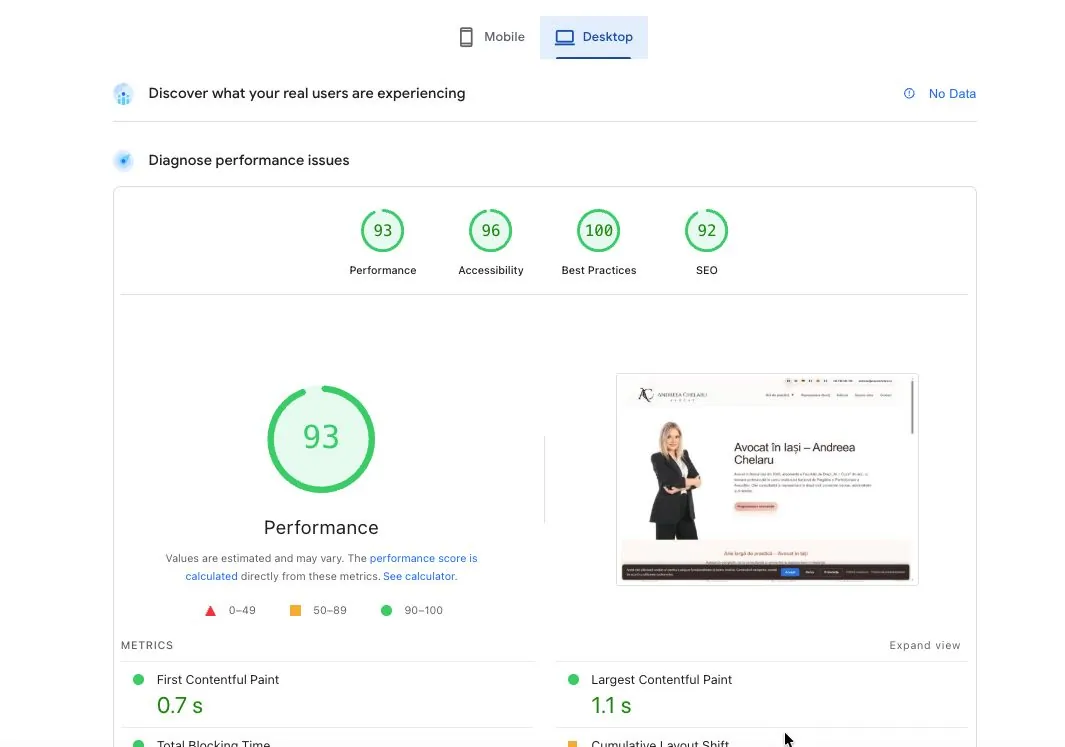Open the Expand view option
This screenshot has height=747, width=1065.
pyautogui.click(x=924, y=645)
